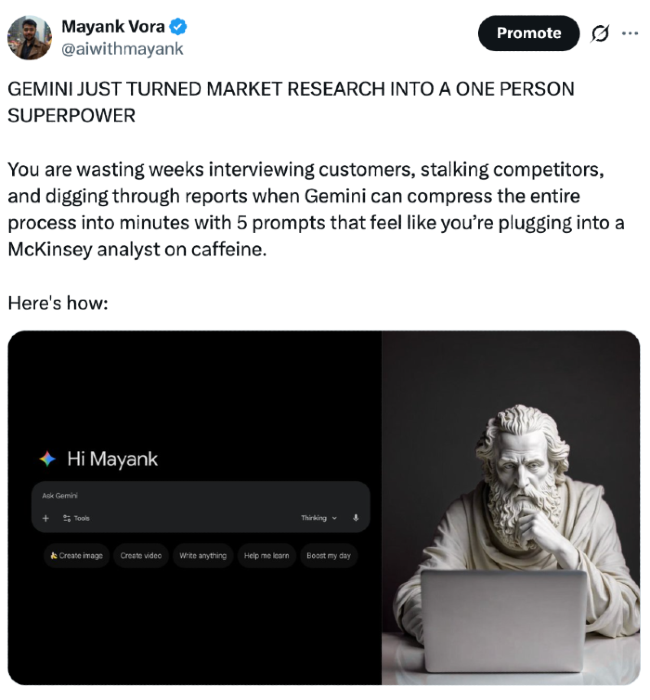Click the microphone icon in Gemini box
Viewport: 650px width, 700px height.
coord(356,518)
